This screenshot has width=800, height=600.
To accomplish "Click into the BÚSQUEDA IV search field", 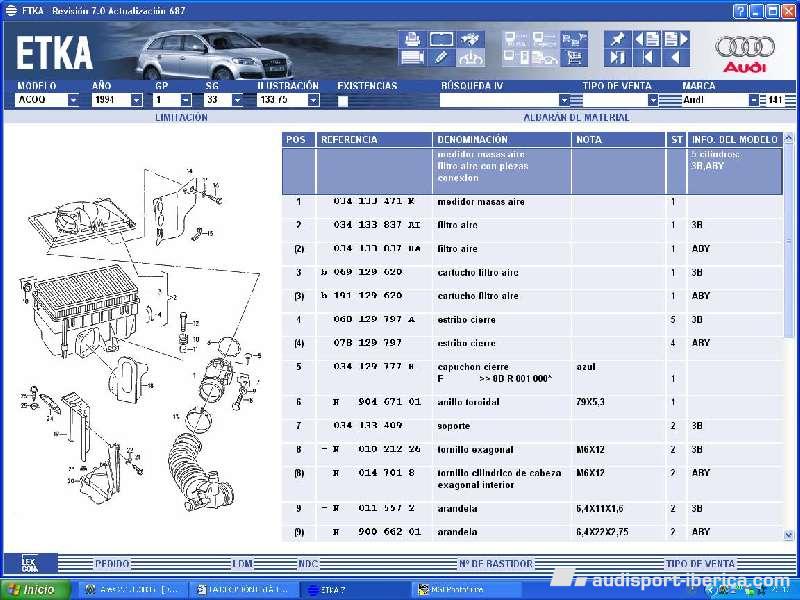I will [499, 100].
